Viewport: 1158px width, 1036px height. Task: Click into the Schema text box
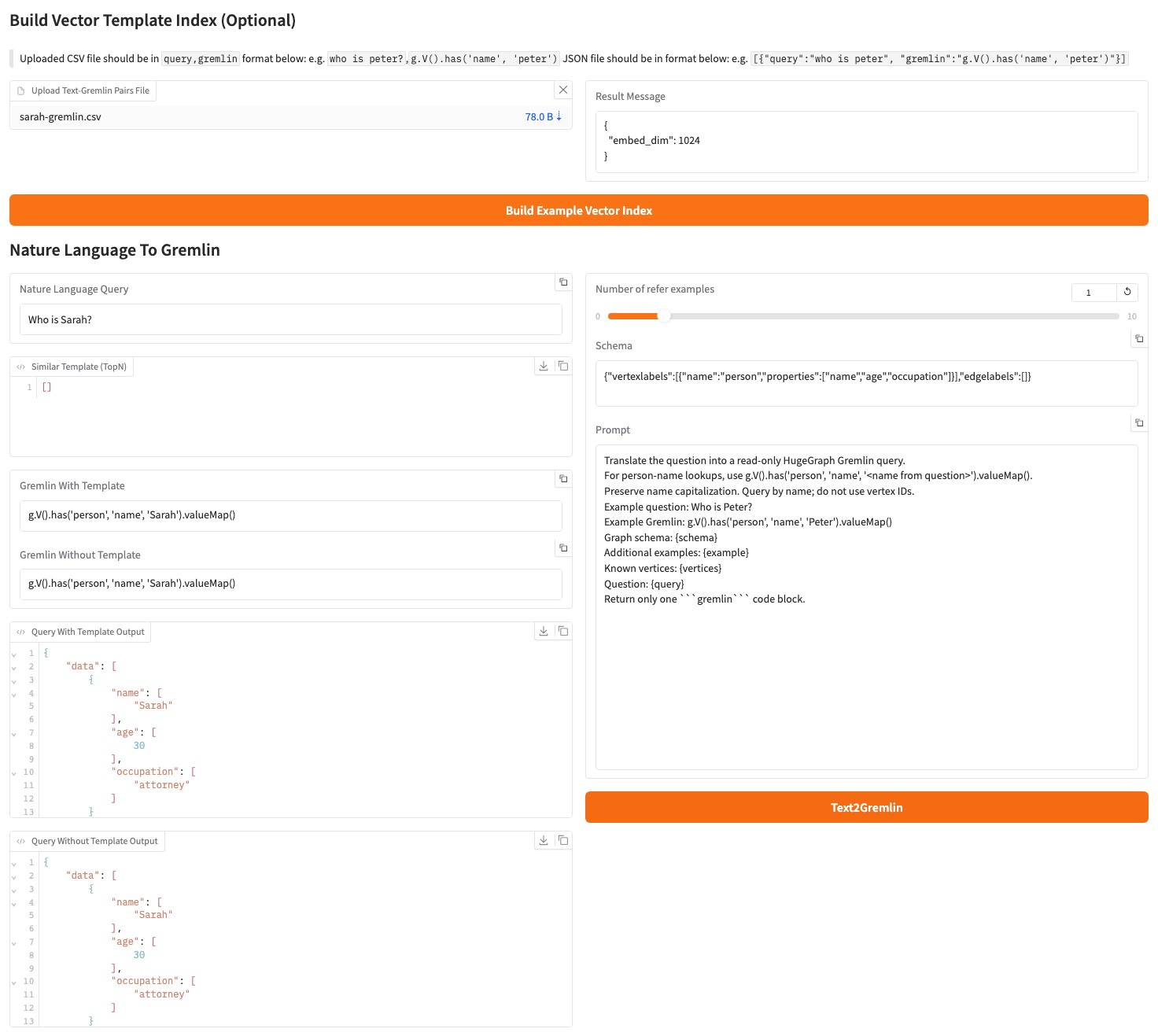click(867, 383)
